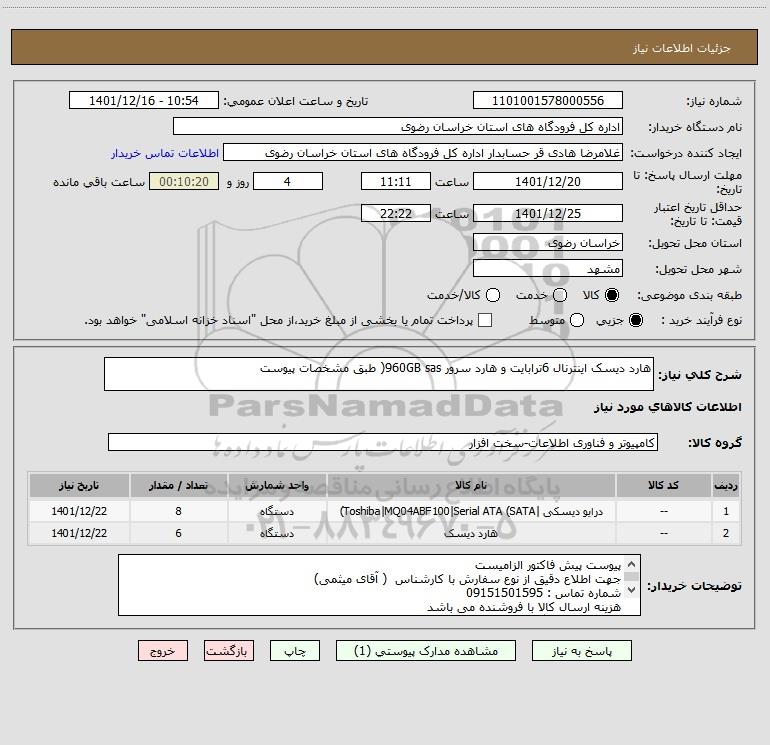Click the شماره نیاز field 1101001578000556
This screenshot has width=770, height=745.
click(548, 100)
